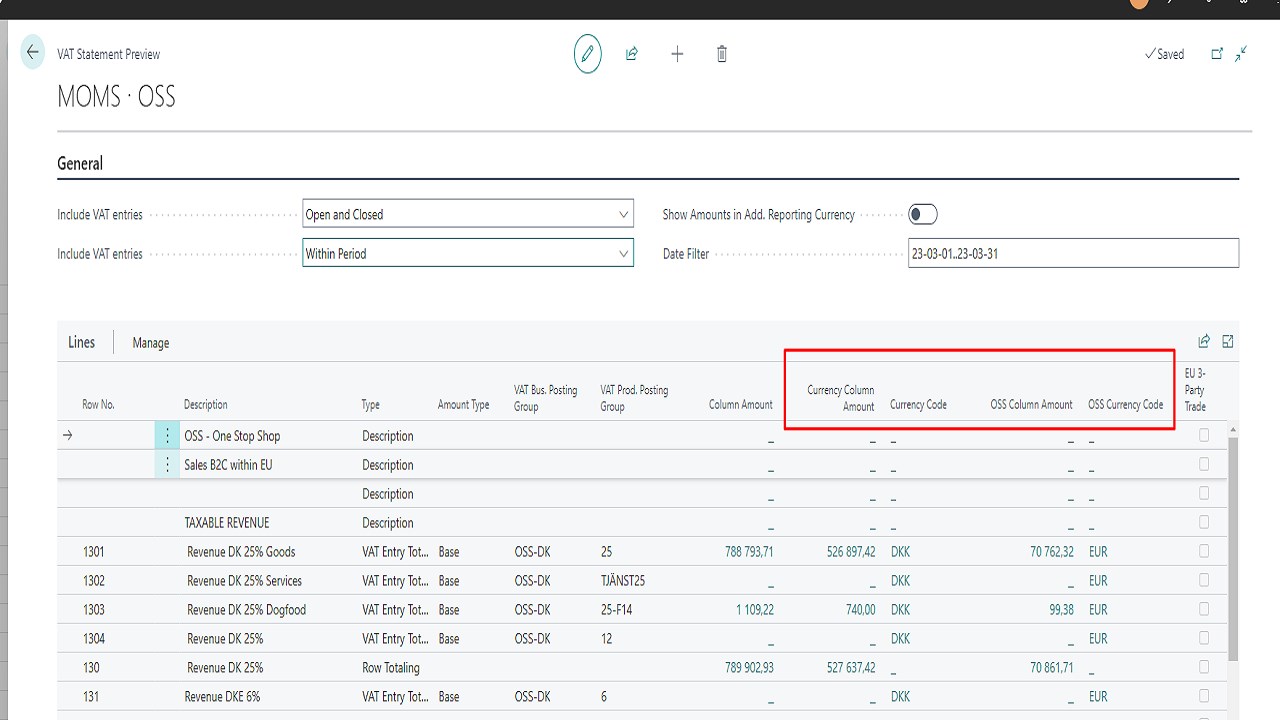Image resolution: width=1280 pixels, height=720 pixels.
Task: Collapse the page with the shrink arrows icon
Action: coord(1241,54)
